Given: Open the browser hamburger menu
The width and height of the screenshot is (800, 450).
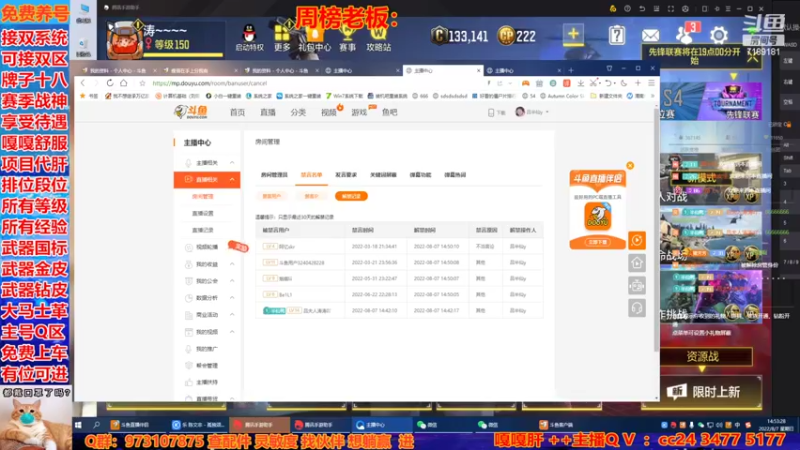Looking at the screenshot, I should point(652,83).
